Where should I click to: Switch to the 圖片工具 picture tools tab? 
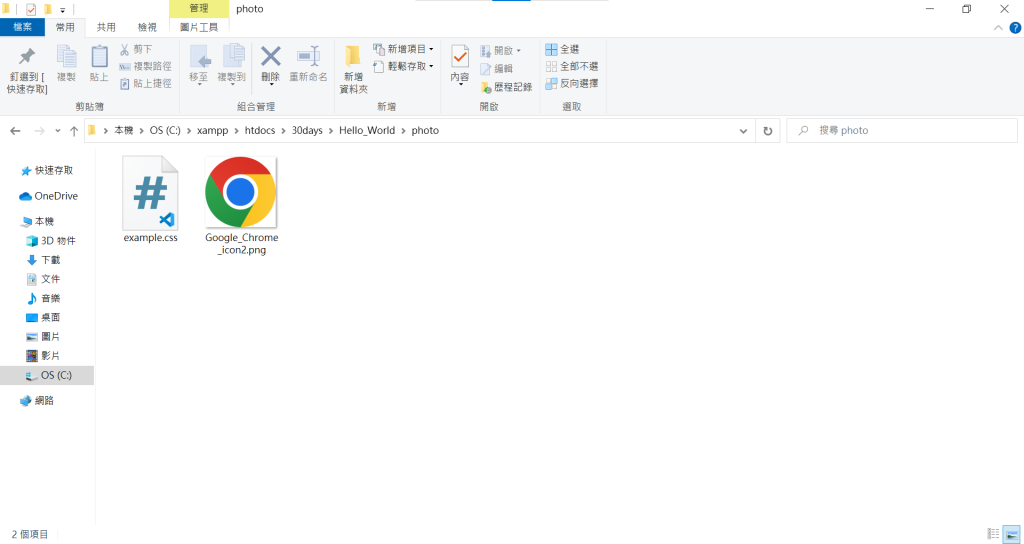pos(199,27)
